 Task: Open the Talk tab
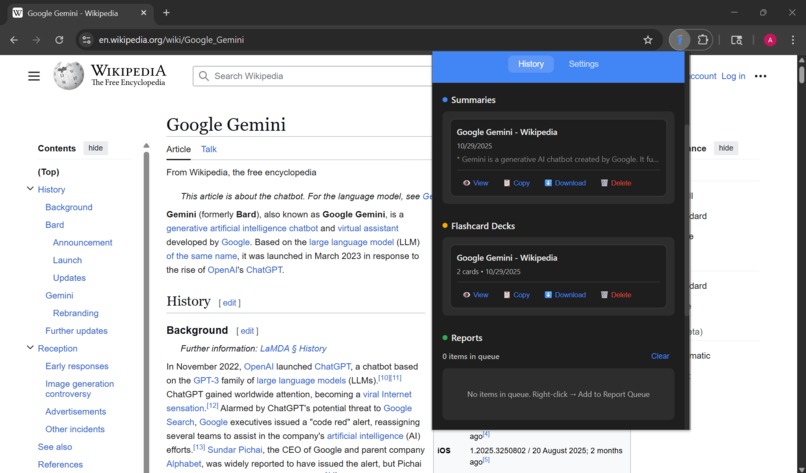click(x=209, y=149)
